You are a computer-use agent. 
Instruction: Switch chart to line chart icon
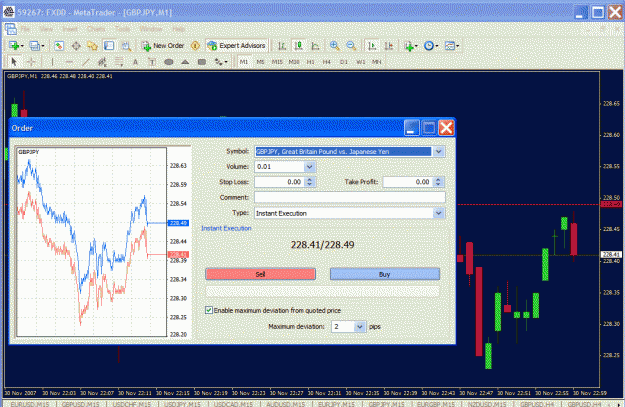315,46
